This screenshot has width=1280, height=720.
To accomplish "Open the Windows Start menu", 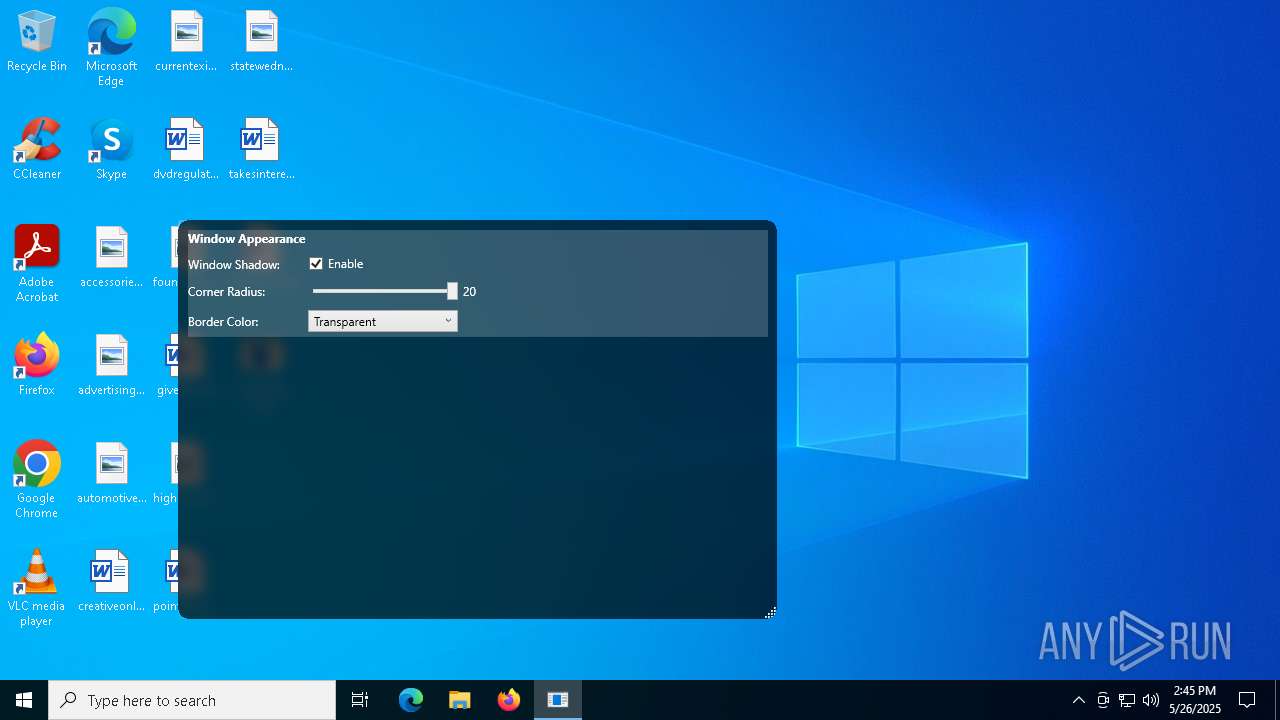I will coord(24,700).
